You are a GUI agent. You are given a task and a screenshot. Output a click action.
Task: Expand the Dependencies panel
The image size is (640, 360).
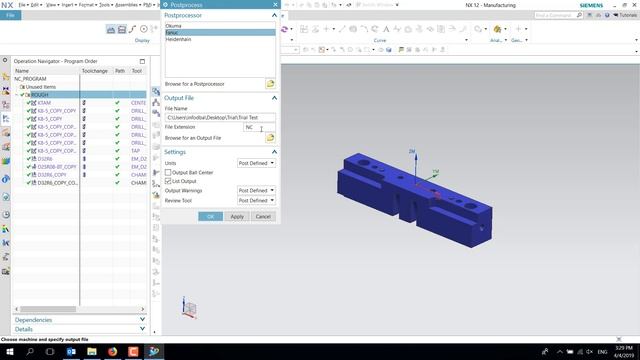[x=142, y=320]
